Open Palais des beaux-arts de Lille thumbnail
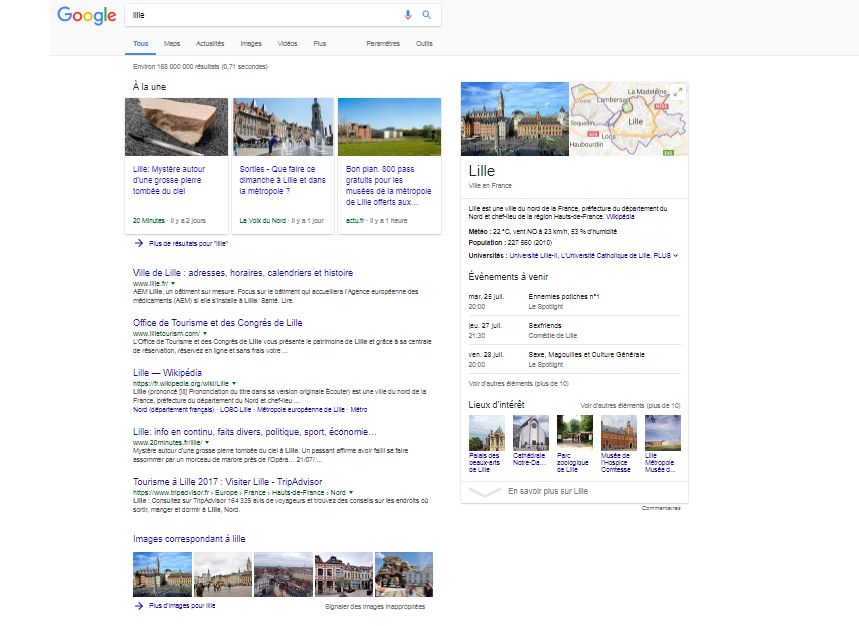The image size is (859, 626). [x=486, y=433]
